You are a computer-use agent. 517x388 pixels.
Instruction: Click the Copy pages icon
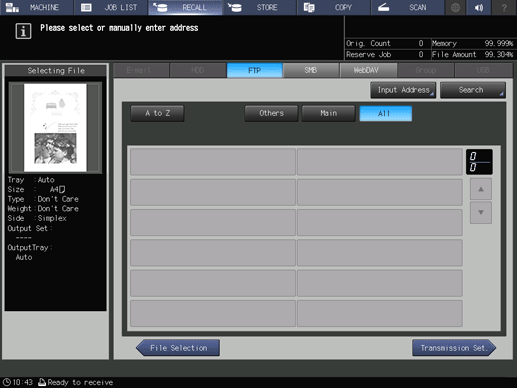[309, 7]
